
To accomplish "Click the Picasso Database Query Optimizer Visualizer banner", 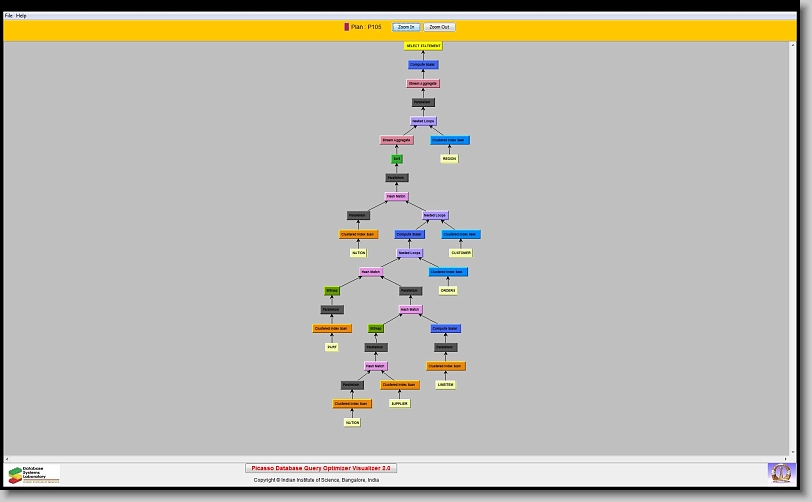I will coord(321,468).
